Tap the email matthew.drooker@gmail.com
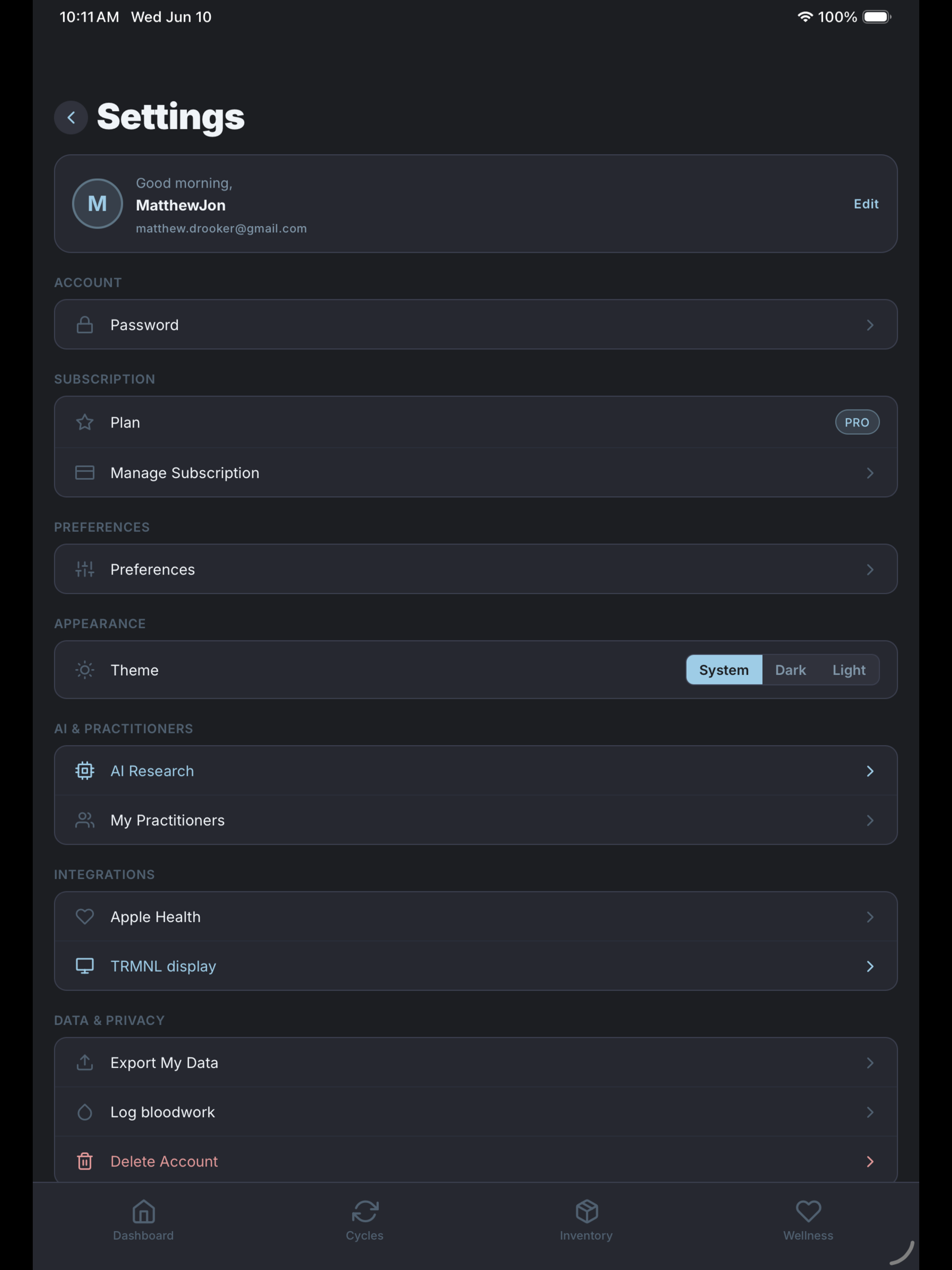 point(221,228)
